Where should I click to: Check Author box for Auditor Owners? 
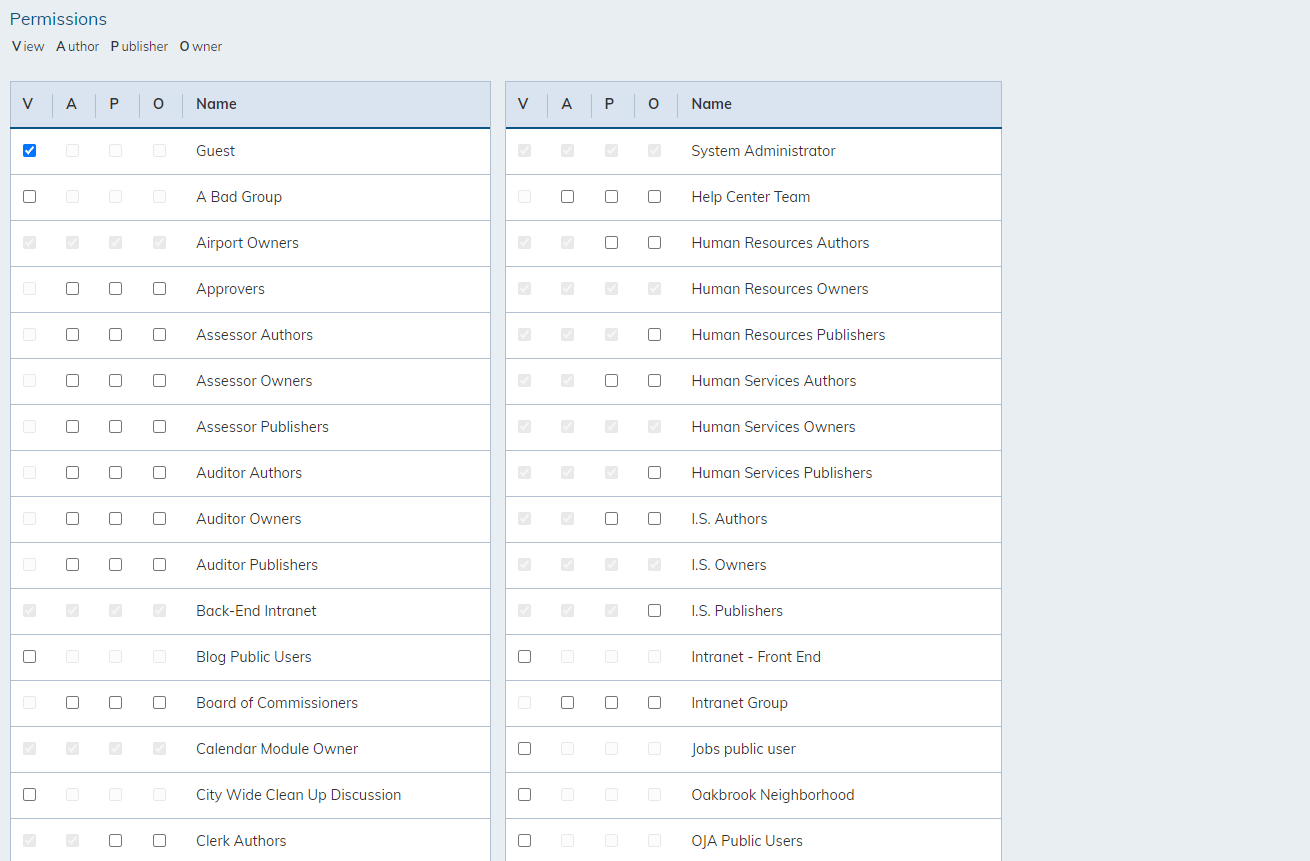(72, 519)
